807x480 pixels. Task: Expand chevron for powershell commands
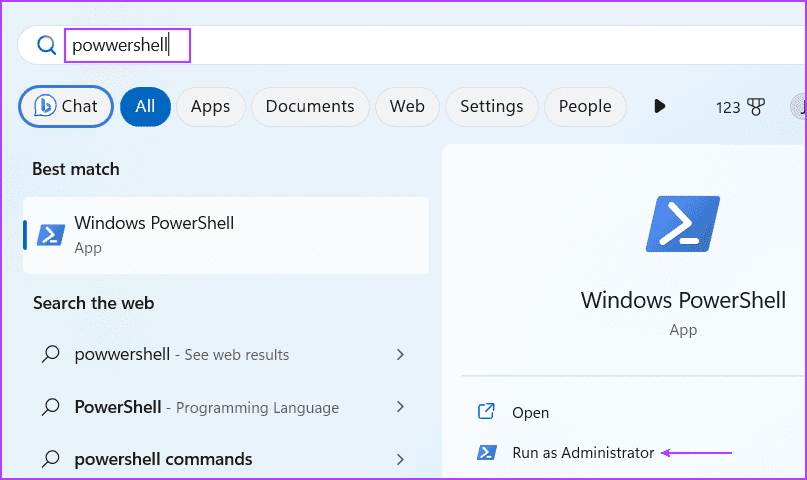(400, 459)
